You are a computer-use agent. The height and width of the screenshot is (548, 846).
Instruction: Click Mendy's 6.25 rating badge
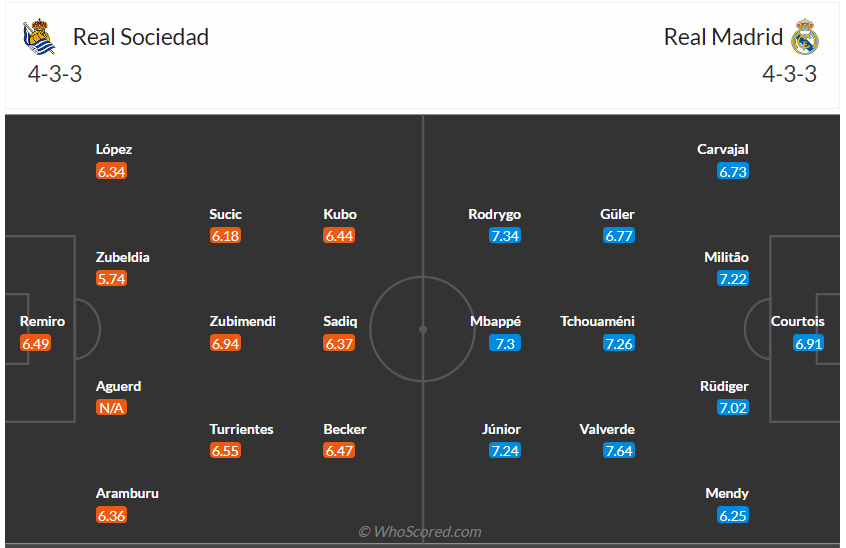tap(733, 516)
